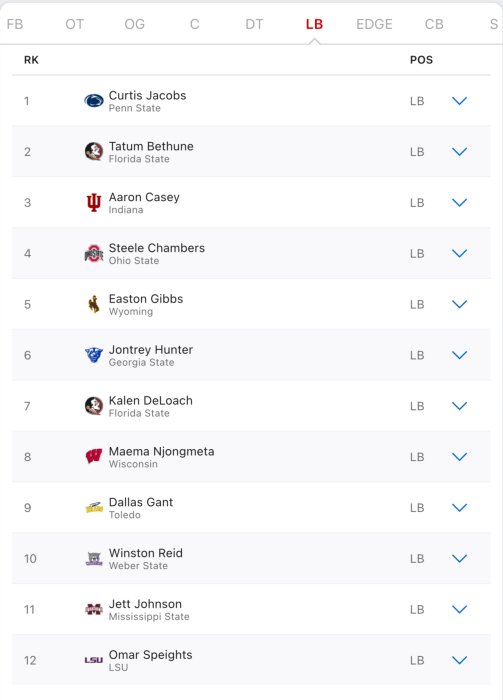Screen dimensions: 503x700
Task: Click the Ohio State logo icon
Action: coord(94,254)
